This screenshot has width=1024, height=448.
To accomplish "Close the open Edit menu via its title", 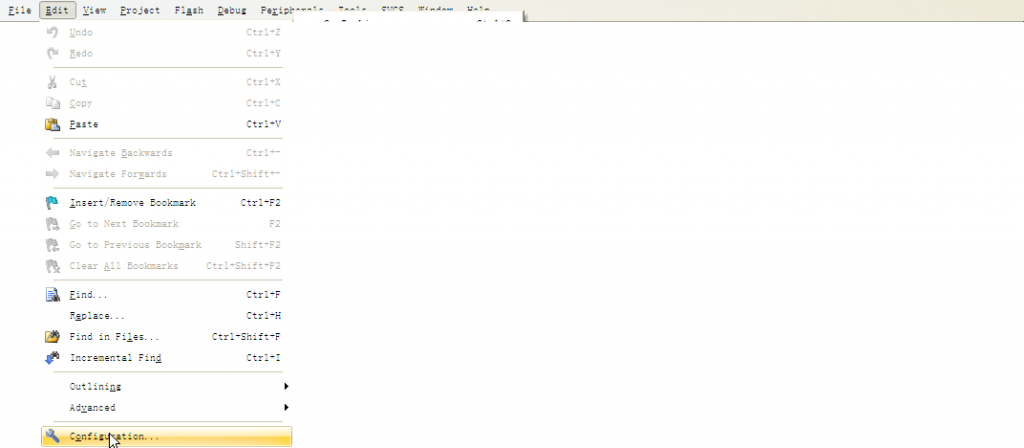I will (57, 10).
